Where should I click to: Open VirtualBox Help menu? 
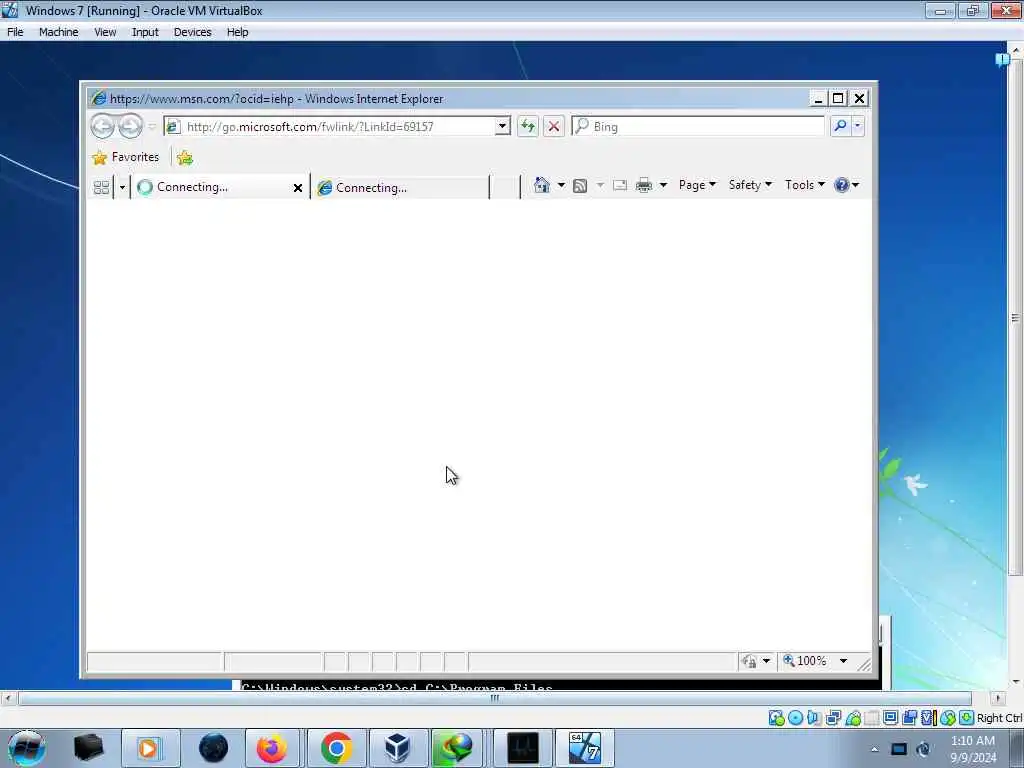tap(237, 32)
